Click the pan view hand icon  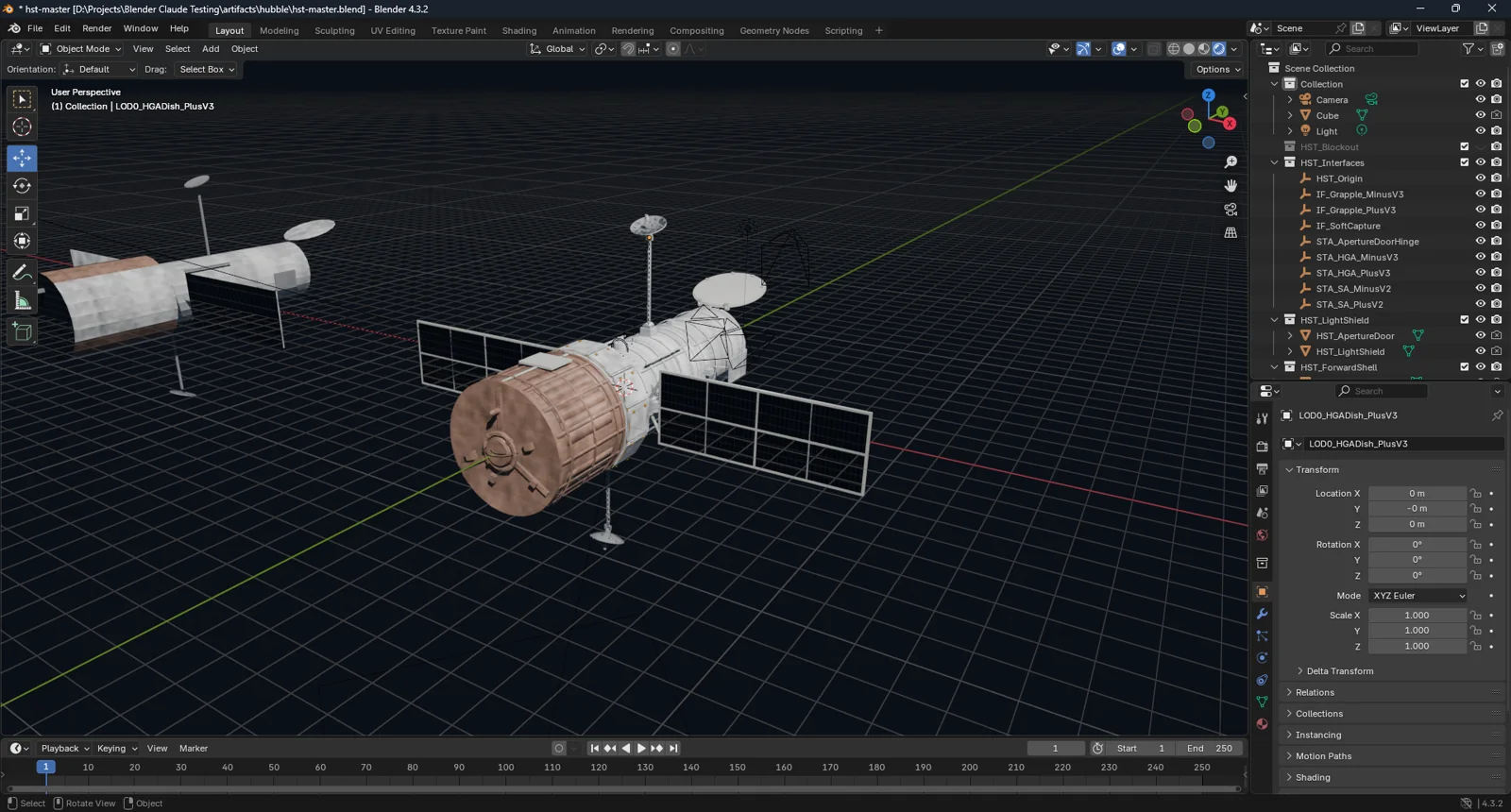(x=1231, y=186)
